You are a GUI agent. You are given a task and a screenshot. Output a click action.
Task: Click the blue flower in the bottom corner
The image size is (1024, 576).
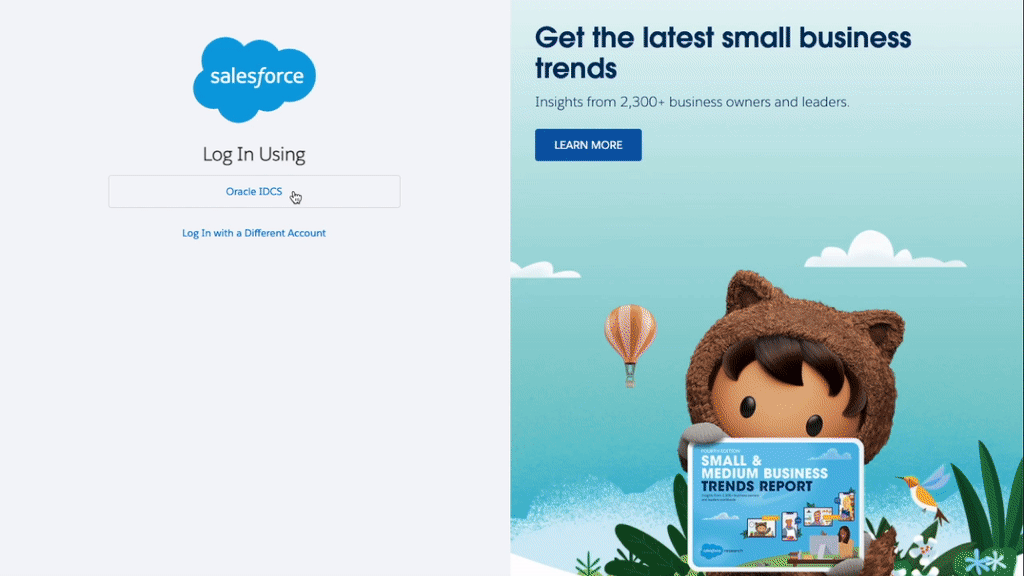point(986,562)
